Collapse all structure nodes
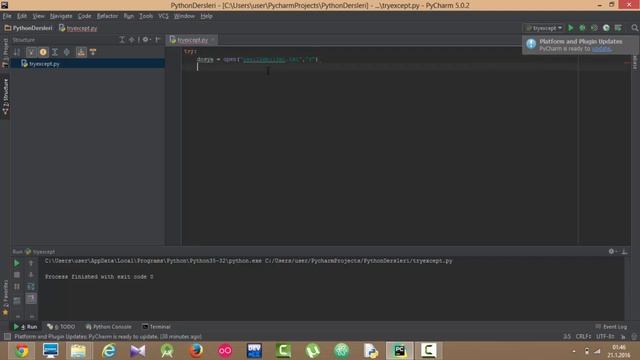This screenshot has height=360, width=640. [x=67, y=52]
